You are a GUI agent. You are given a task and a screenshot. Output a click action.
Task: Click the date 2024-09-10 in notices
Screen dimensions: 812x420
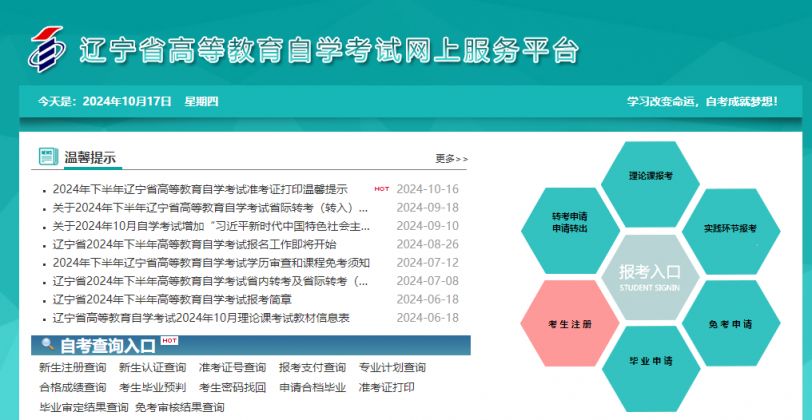click(x=428, y=226)
